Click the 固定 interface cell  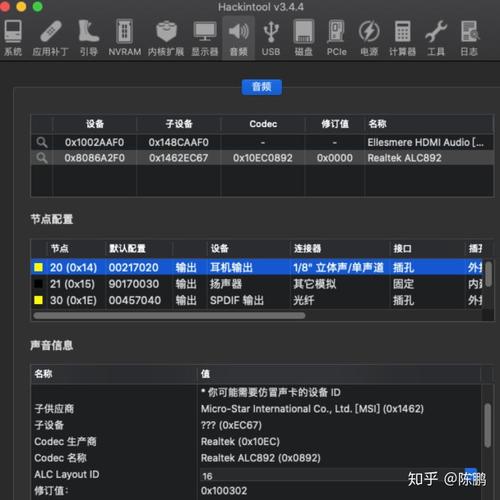point(403,284)
